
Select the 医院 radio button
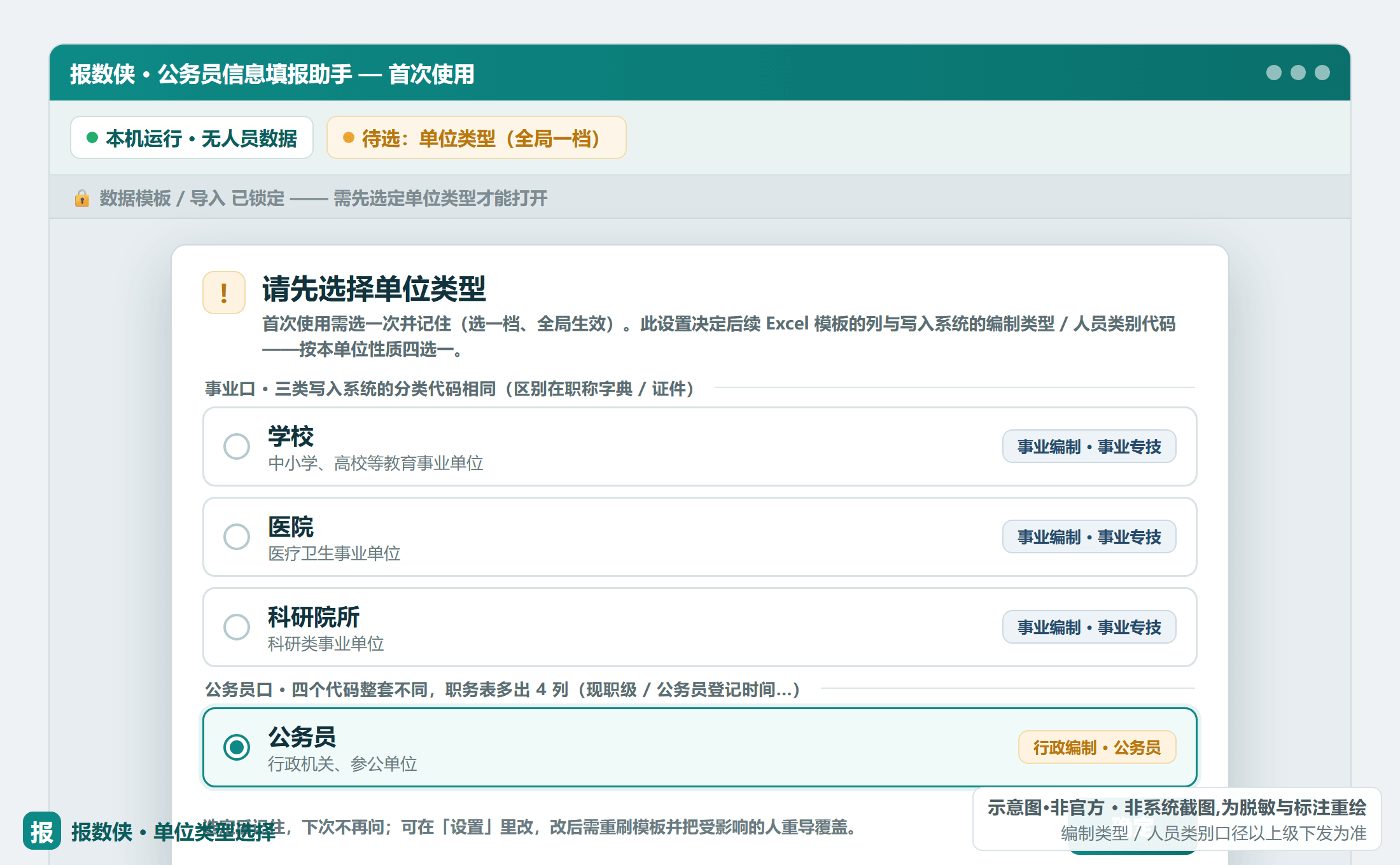coord(237,537)
